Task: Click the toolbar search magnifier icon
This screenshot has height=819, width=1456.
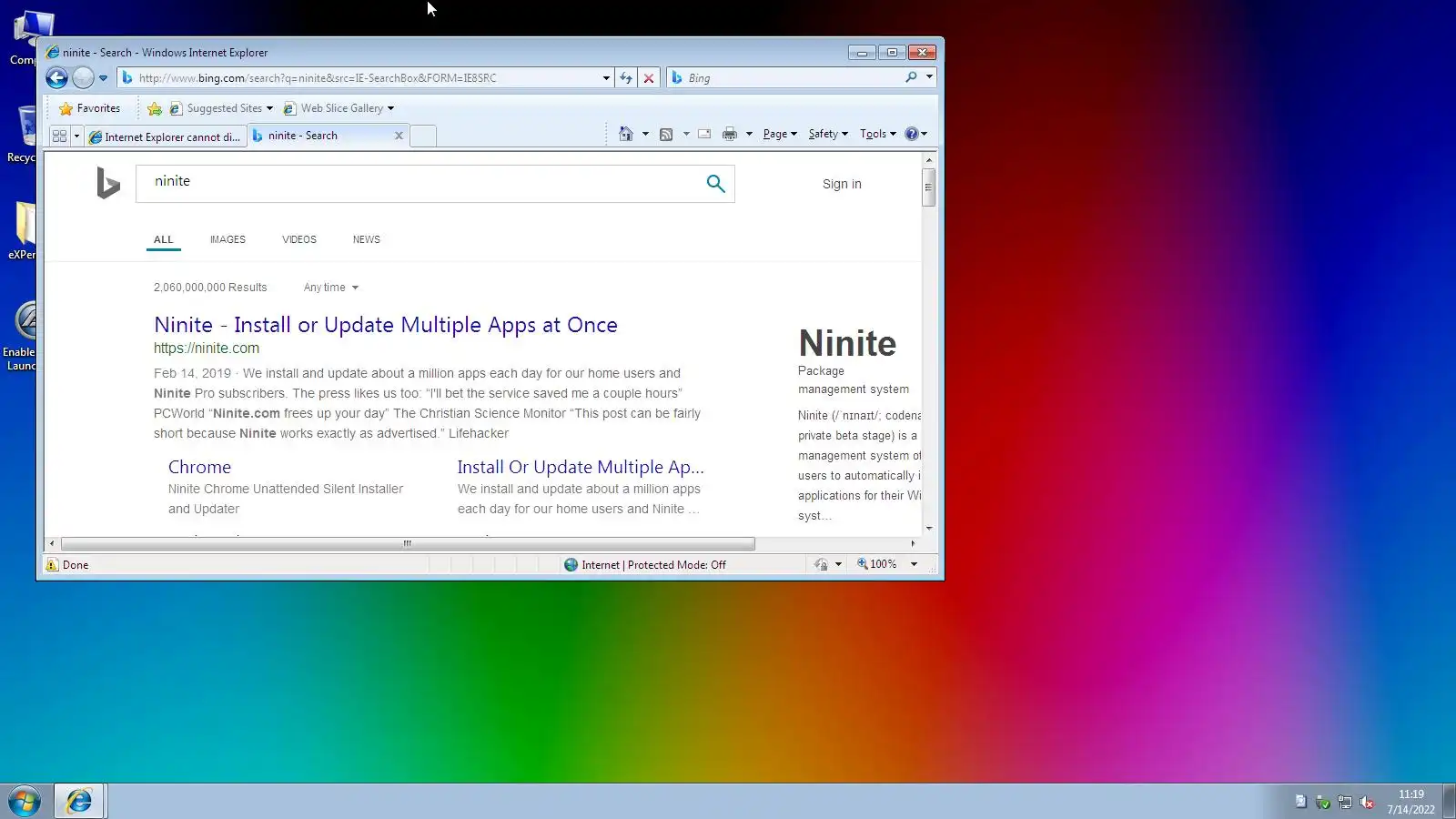Action: point(911,77)
